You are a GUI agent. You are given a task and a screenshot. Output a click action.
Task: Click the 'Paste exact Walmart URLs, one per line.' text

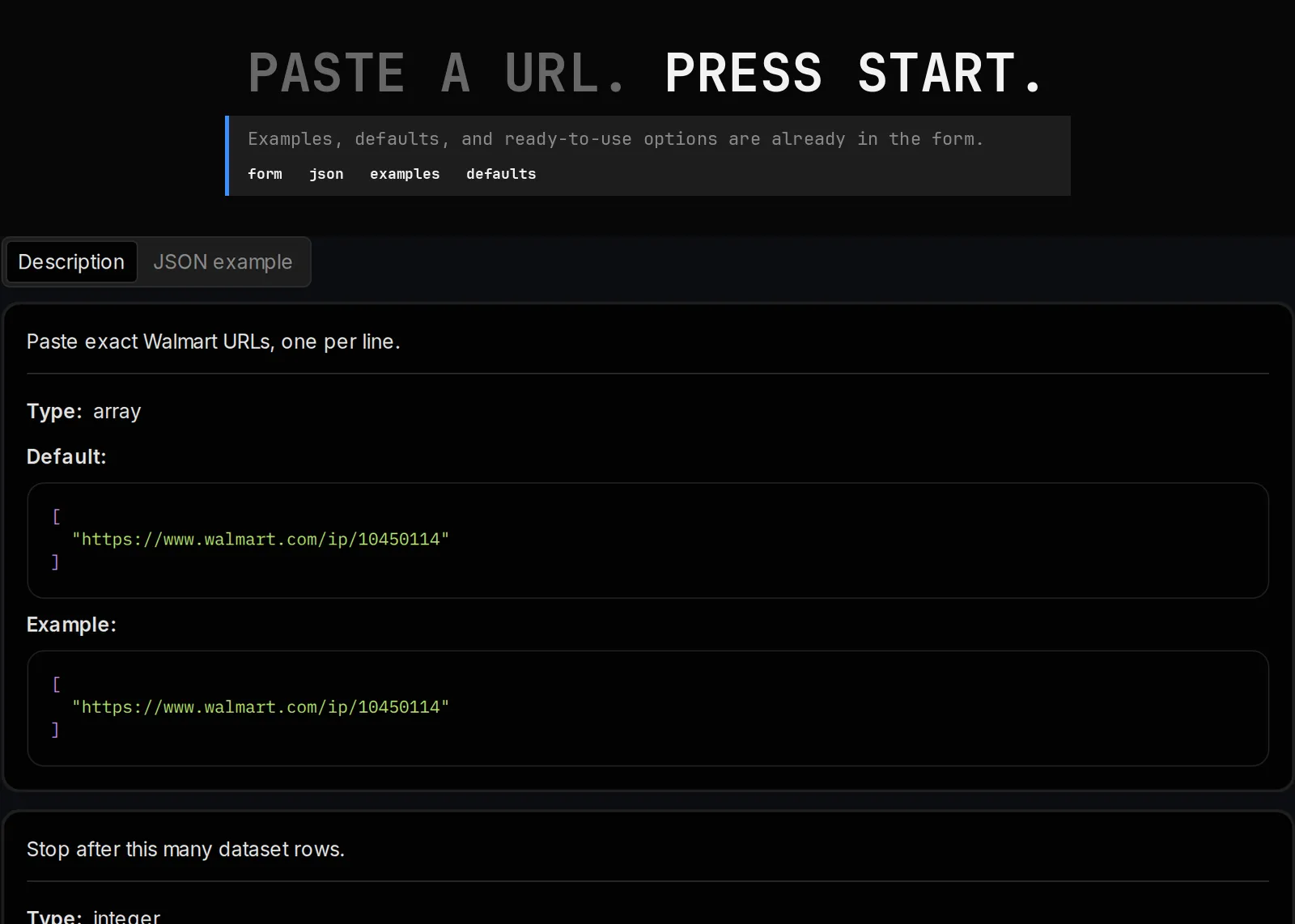[214, 341]
